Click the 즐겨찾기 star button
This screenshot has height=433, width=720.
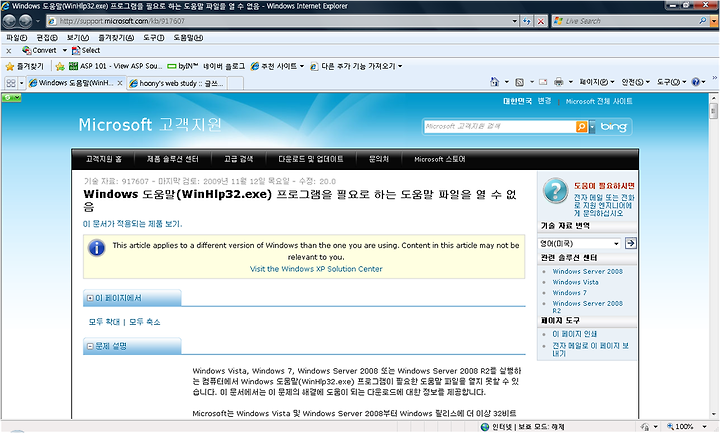pyautogui.click(x=24, y=67)
